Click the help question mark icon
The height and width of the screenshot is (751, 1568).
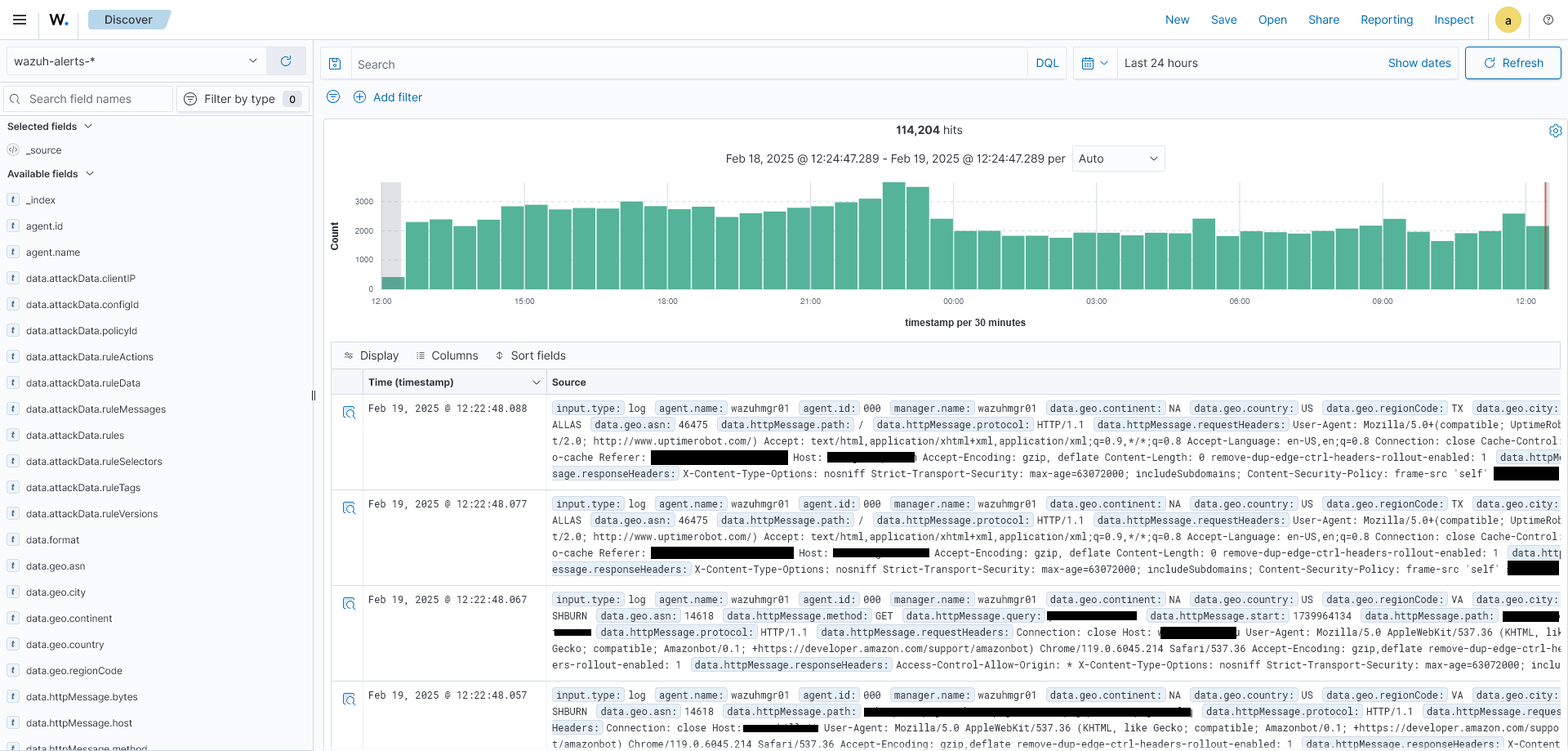(x=1548, y=20)
